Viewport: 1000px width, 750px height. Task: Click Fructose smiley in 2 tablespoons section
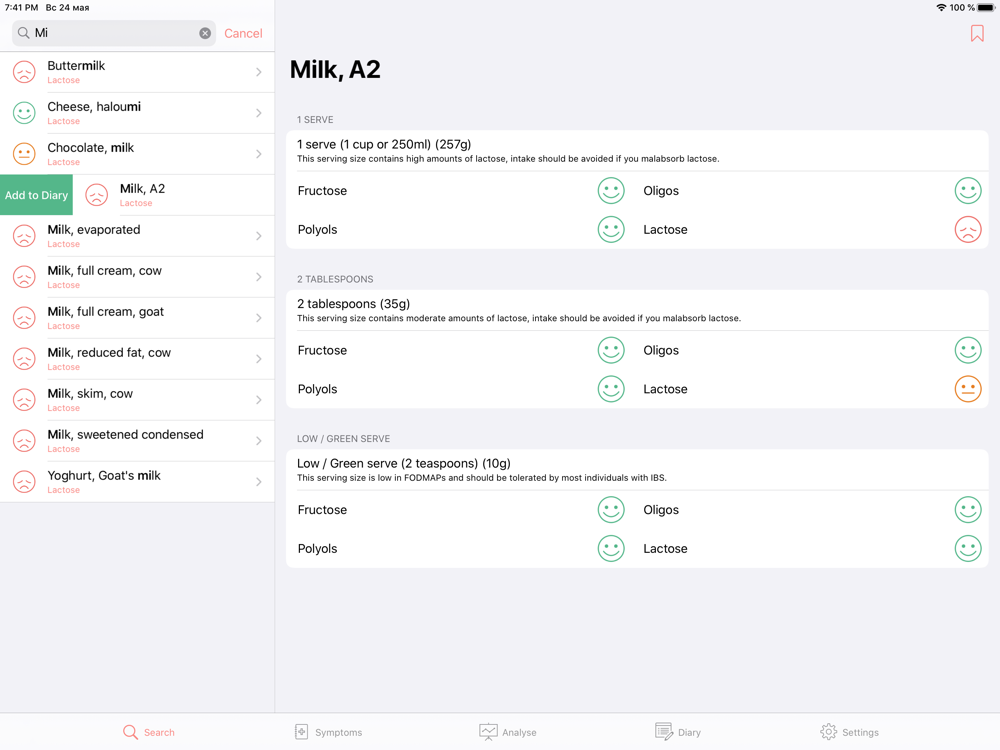(x=610, y=350)
